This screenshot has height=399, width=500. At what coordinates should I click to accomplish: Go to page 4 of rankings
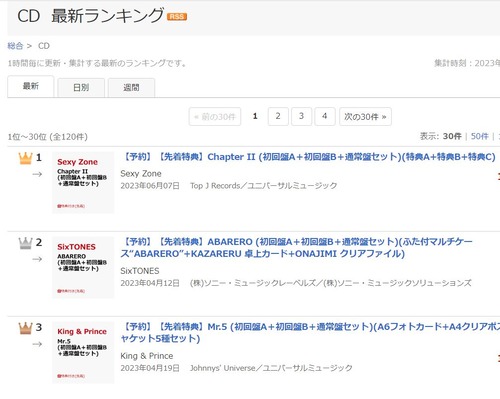click(325, 116)
